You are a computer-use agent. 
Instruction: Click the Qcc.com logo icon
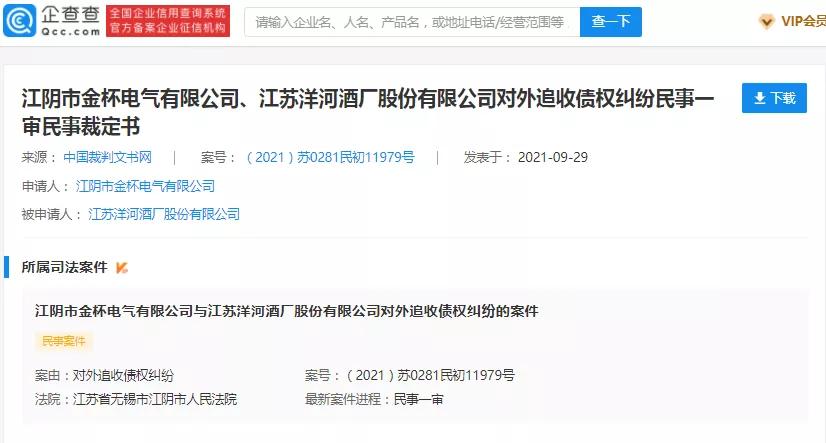(x=20, y=21)
